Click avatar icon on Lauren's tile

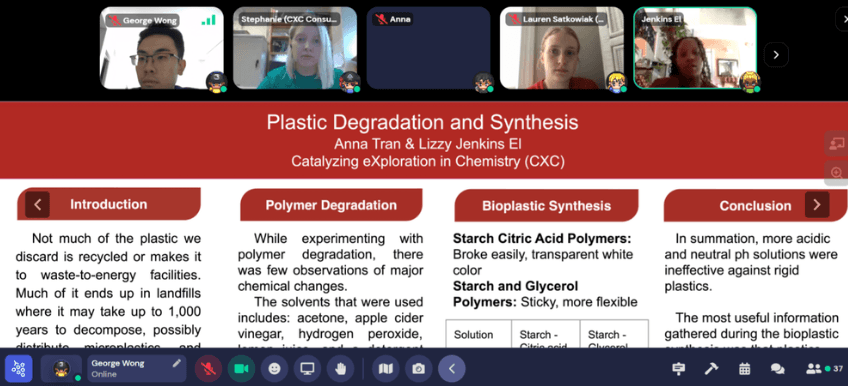coord(616,82)
